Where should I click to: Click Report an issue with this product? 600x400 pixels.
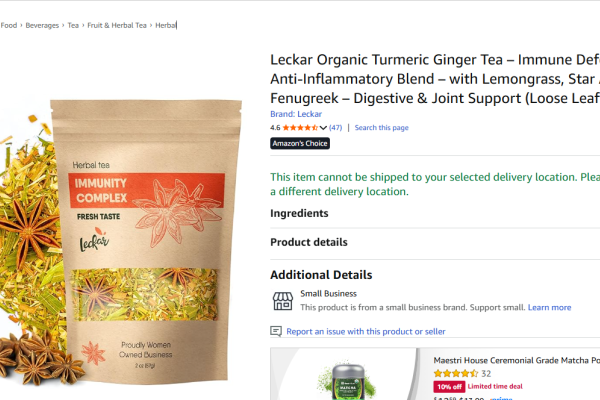[x=366, y=331]
